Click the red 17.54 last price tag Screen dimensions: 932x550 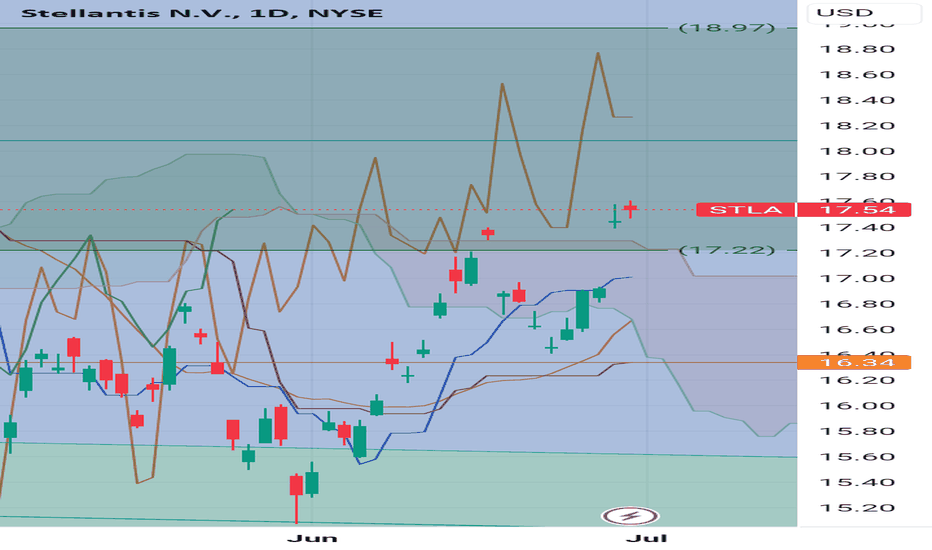click(x=854, y=210)
